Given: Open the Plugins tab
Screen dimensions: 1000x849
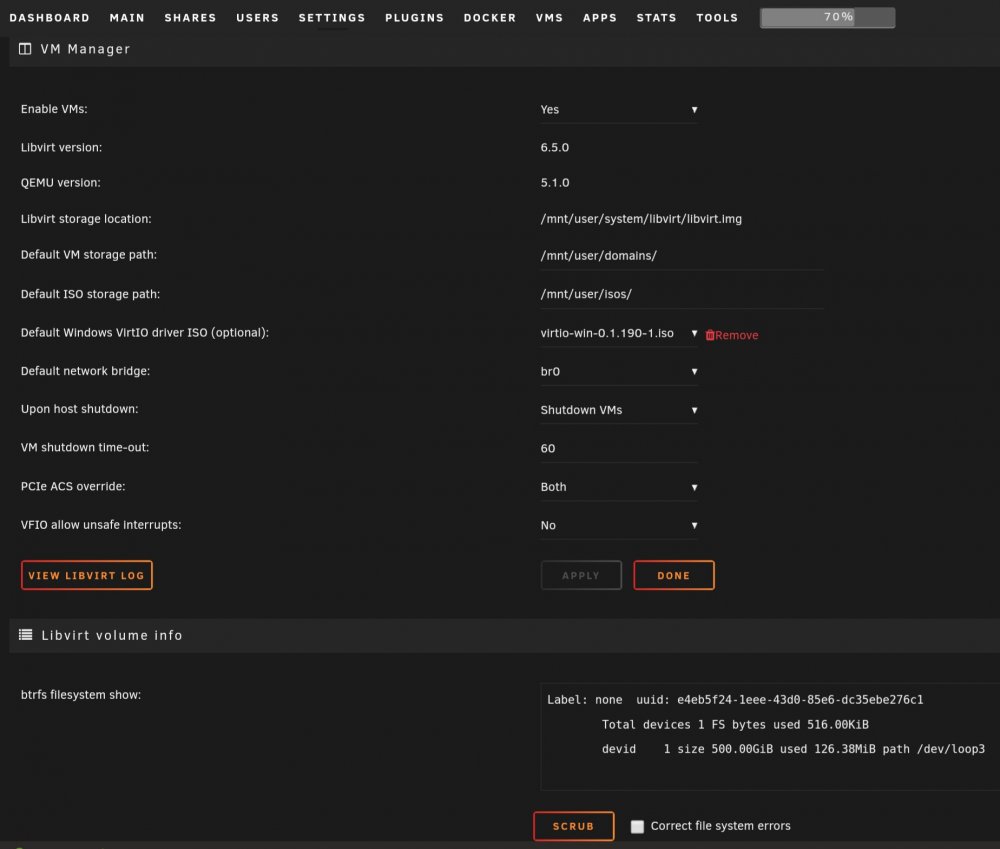Looking at the screenshot, I should (415, 18).
